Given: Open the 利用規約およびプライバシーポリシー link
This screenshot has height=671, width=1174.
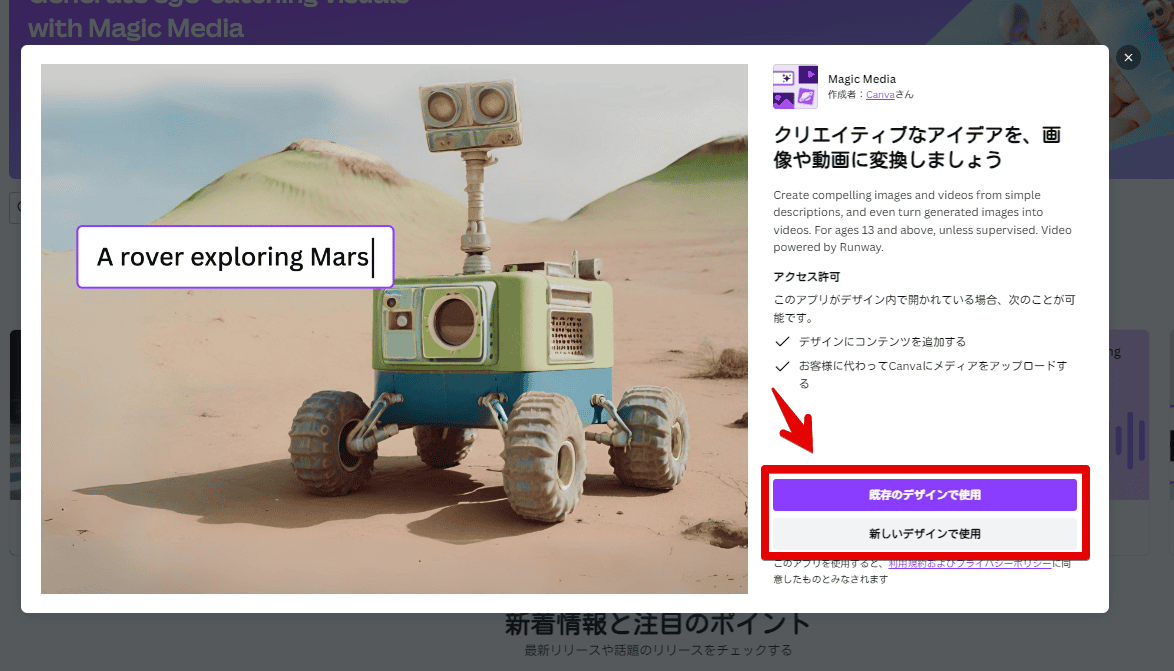Looking at the screenshot, I should [x=970, y=563].
